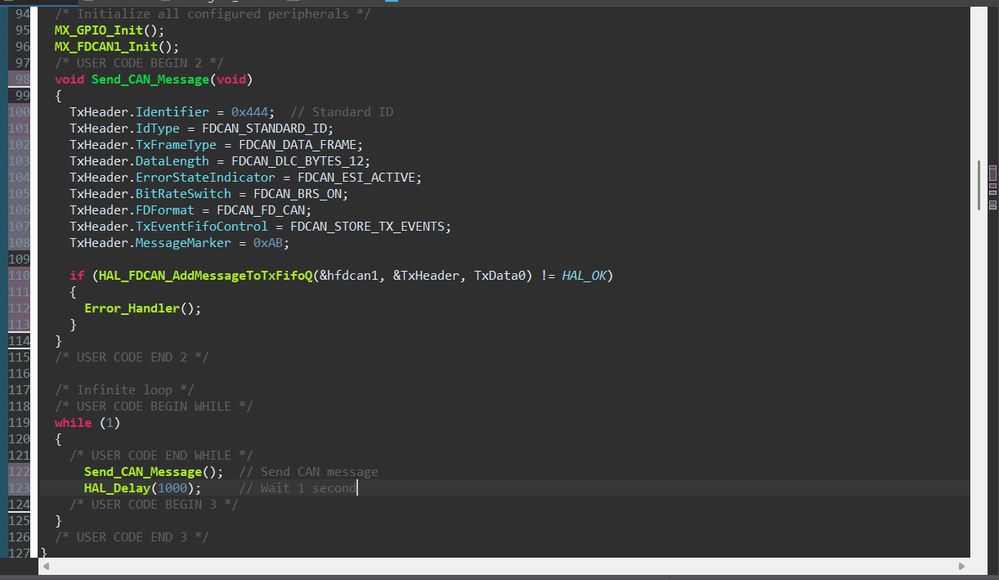Click line number 119 in the gutter

(x=18, y=423)
